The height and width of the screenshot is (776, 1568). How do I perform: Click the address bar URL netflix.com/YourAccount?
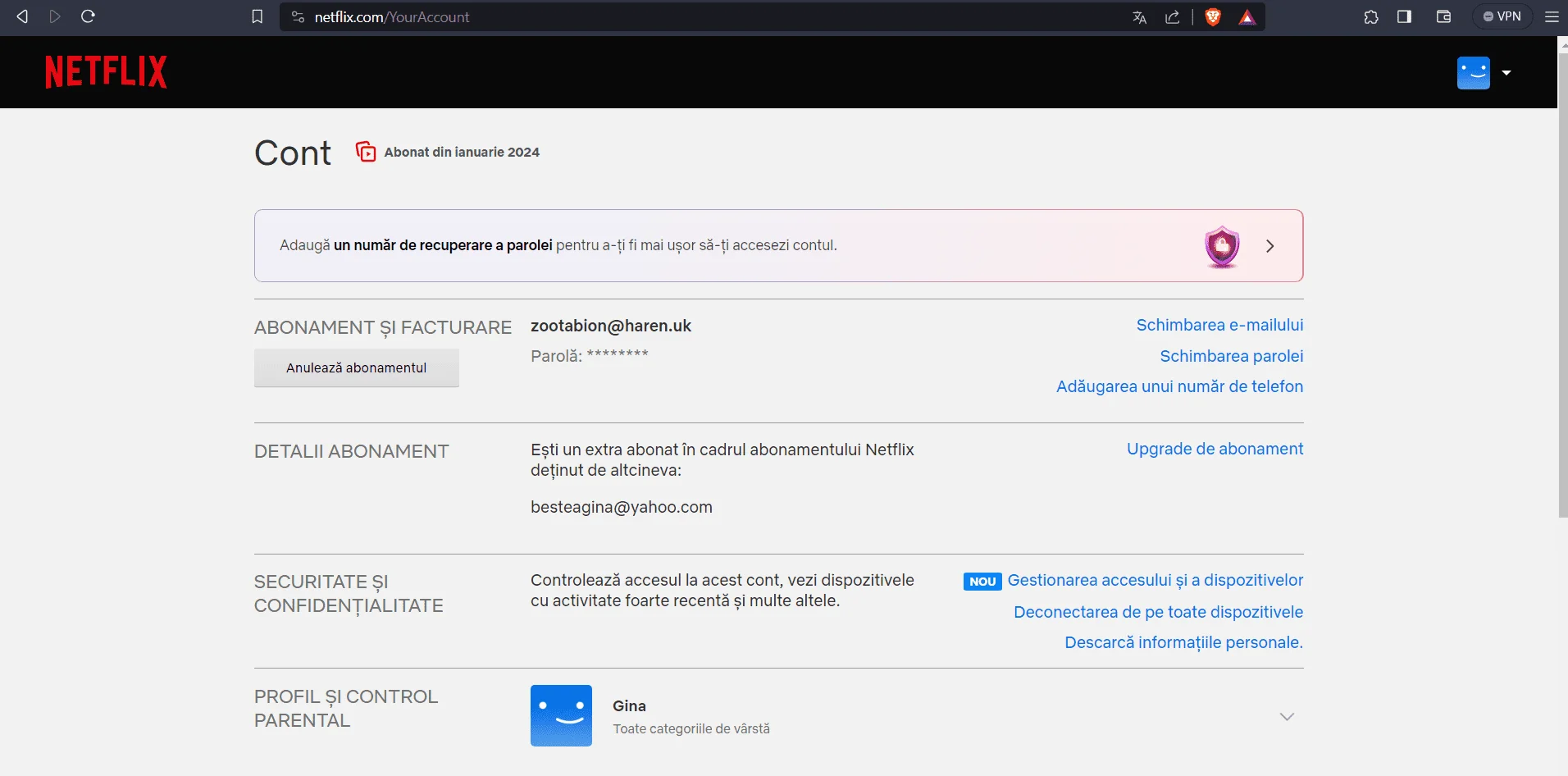click(x=392, y=16)
